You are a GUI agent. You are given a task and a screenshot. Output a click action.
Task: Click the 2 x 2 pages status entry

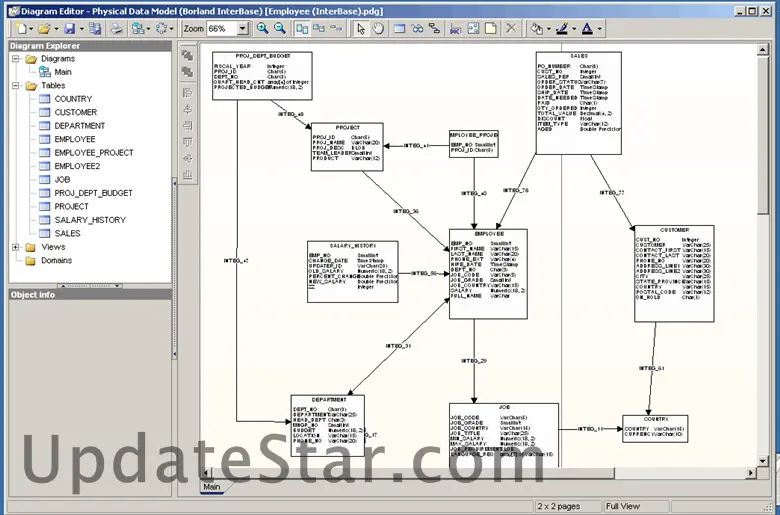pyautogui.click(x=559, y=507)
